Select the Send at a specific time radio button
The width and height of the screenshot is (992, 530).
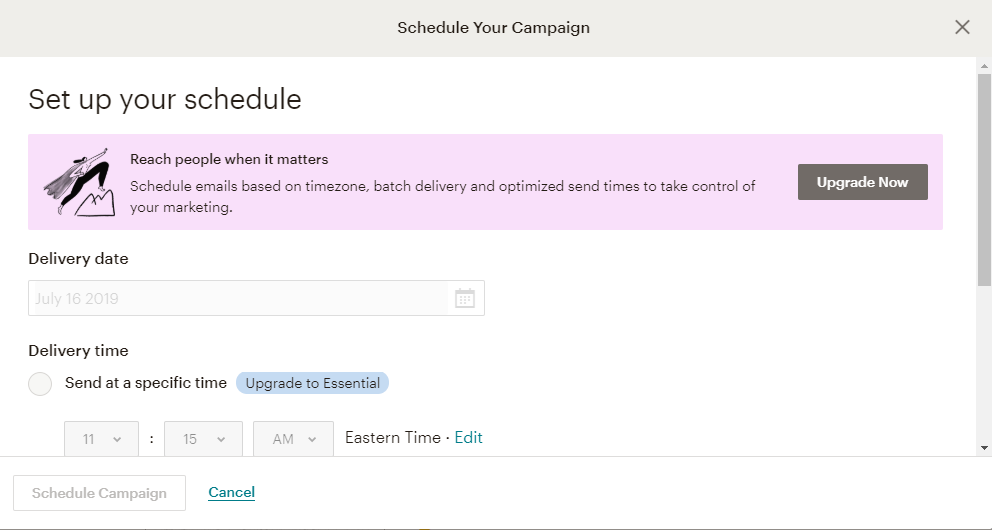(x=40, y=383)
